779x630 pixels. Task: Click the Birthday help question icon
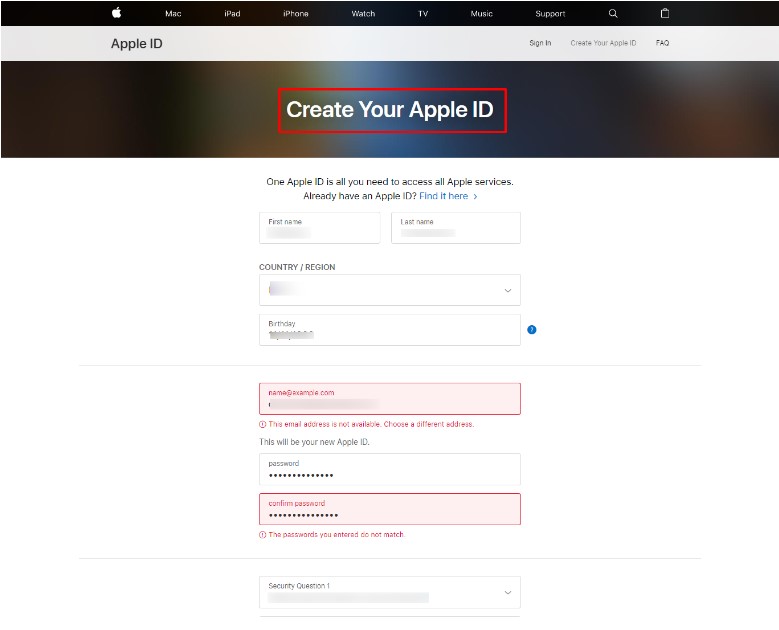(532, 329)
